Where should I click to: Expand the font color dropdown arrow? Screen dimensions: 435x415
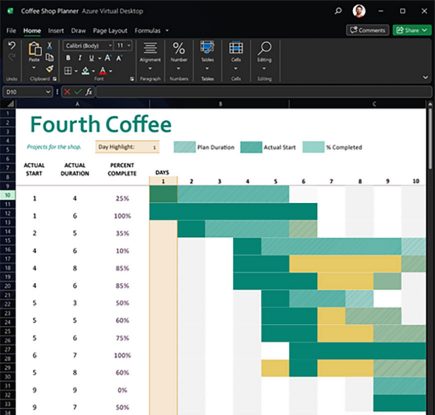click(111, 71)
